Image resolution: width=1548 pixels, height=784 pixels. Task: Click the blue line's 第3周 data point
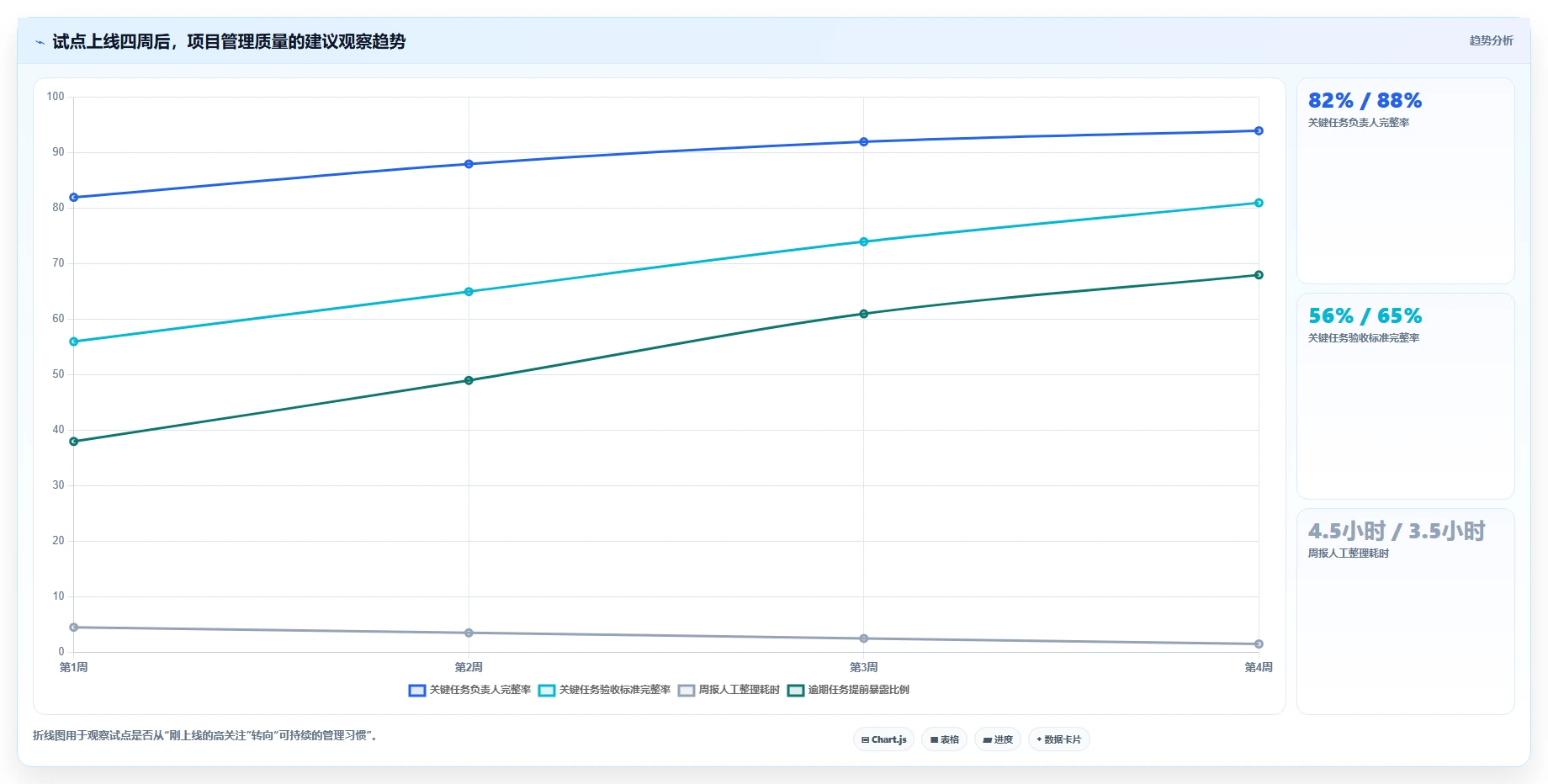(864, 142)
